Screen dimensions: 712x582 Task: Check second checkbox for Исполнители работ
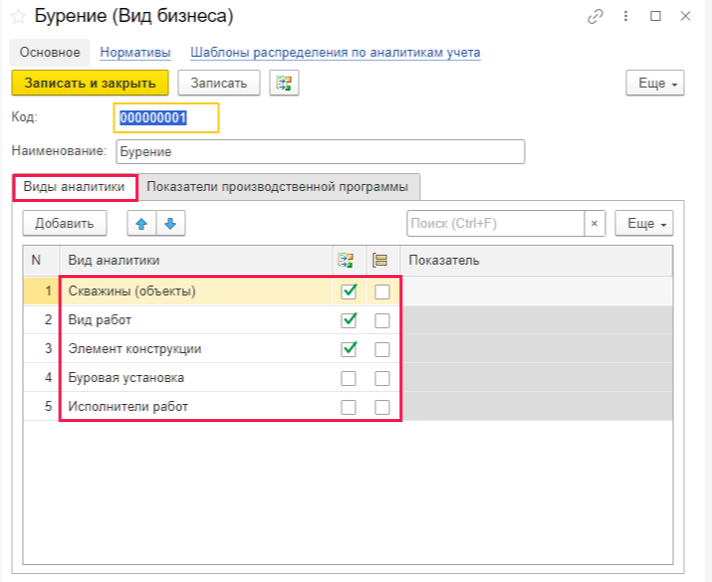[x=382, y=407]
